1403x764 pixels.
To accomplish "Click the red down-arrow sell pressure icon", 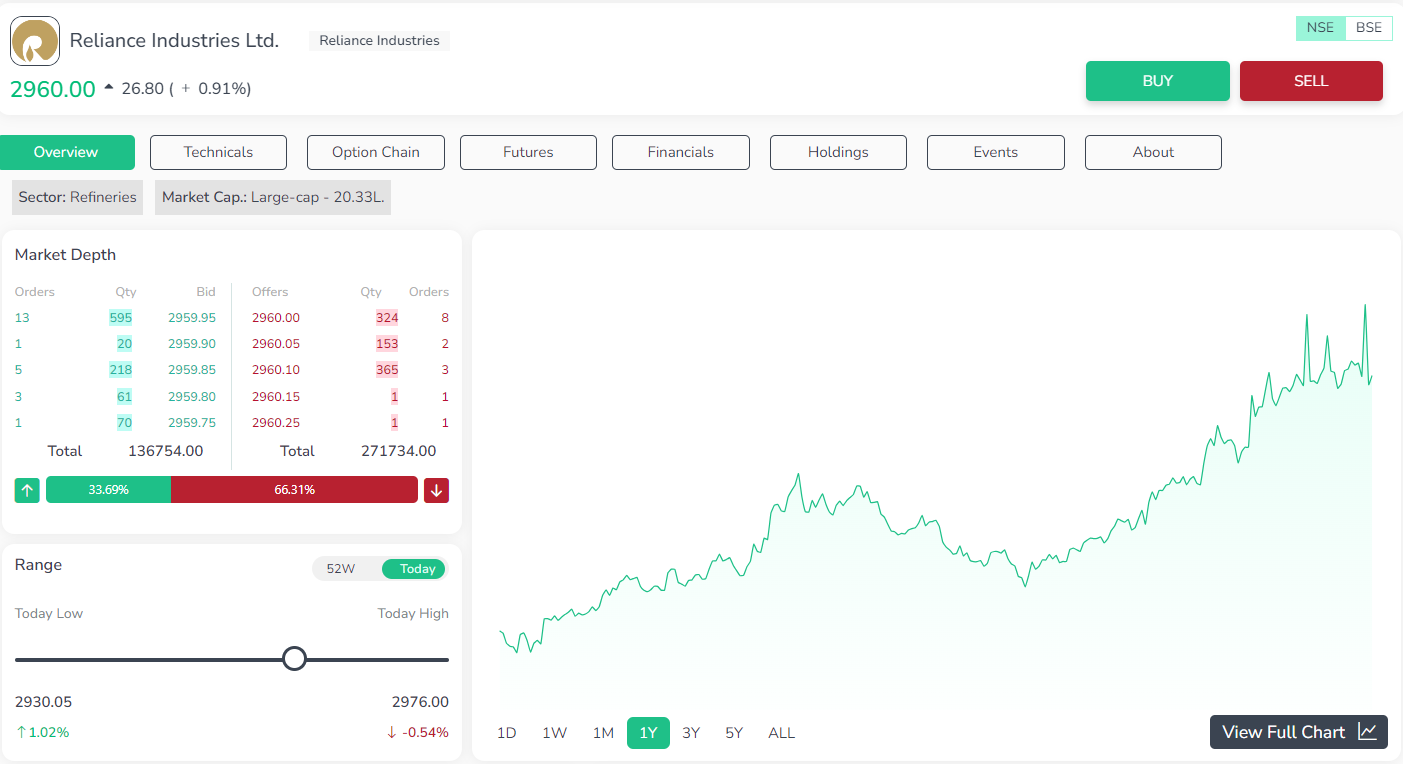I will (x=436, y=490).
